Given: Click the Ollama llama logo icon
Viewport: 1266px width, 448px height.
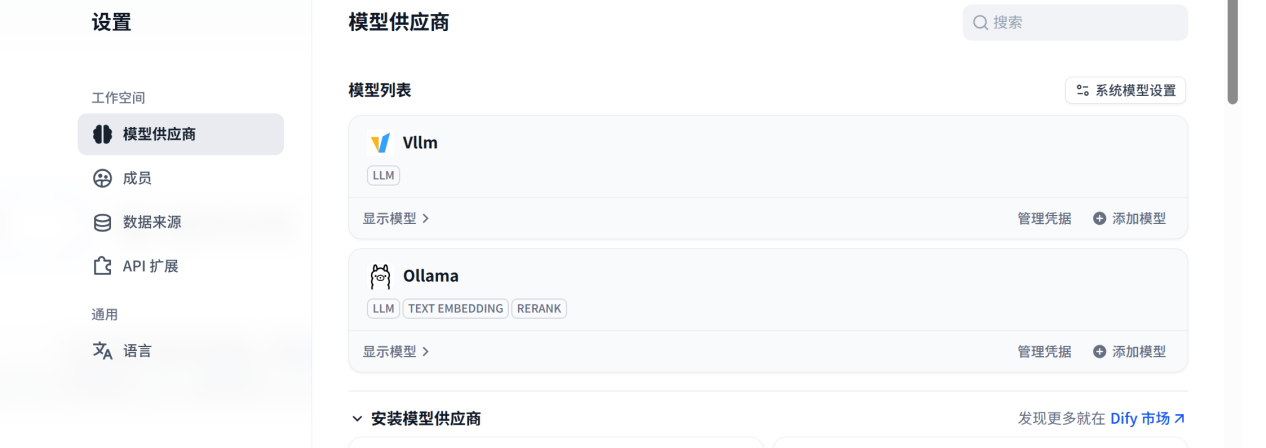Looking at the screenshot, I should 380,276.
